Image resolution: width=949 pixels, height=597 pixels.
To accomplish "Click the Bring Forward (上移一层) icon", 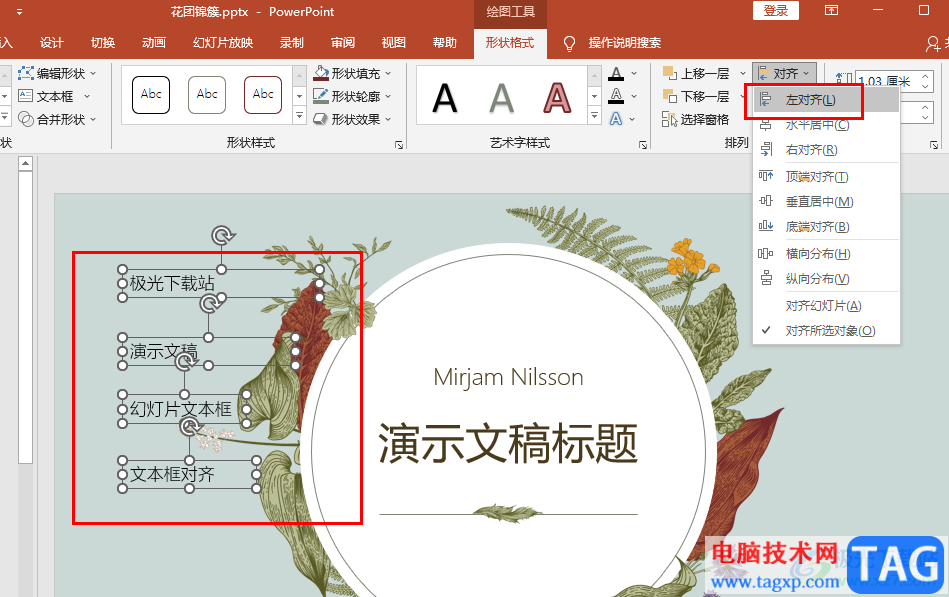I will [669, 73].
